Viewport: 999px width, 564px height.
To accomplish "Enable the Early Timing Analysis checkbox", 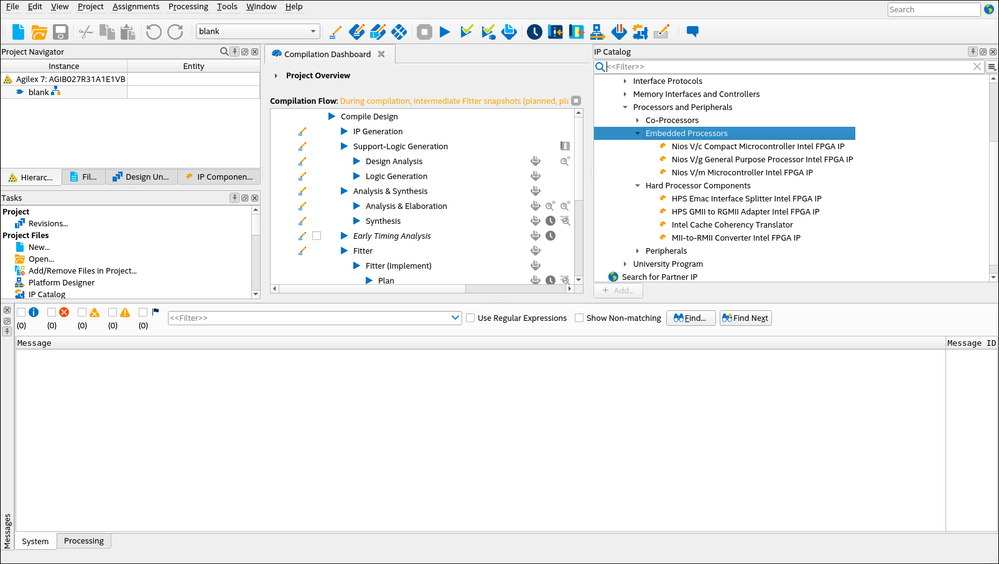I will coord(316,236).
